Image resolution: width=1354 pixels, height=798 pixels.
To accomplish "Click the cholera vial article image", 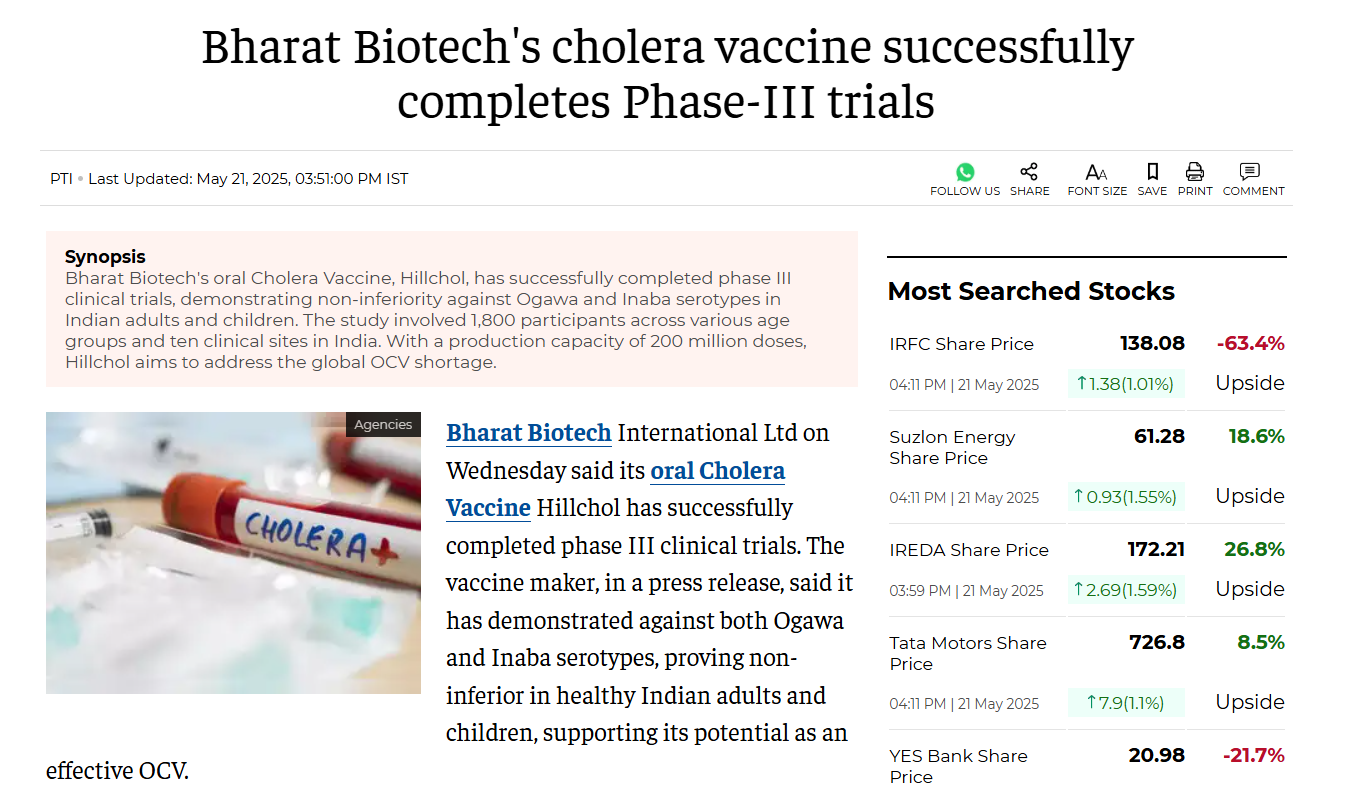I will click(233, 553).
